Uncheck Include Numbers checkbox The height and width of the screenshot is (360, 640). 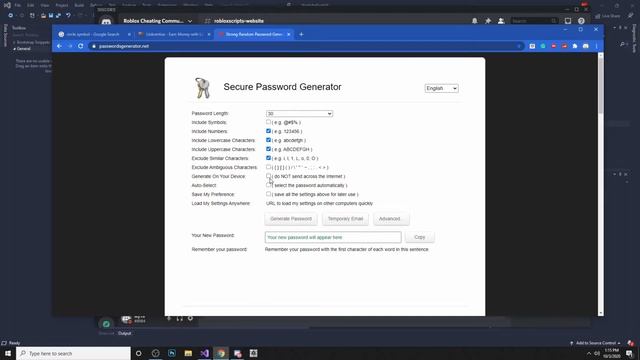[268, 131]
